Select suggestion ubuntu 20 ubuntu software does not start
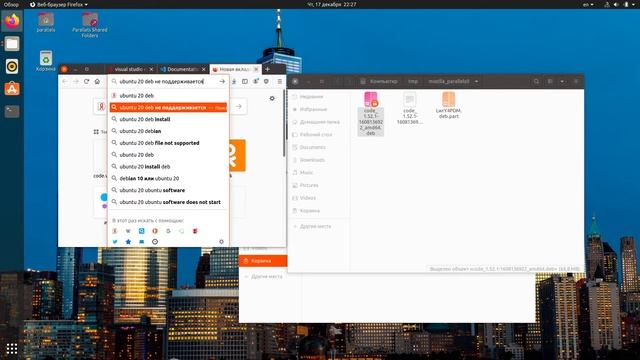Screen dimensions: 640x360 coord(168,202)
